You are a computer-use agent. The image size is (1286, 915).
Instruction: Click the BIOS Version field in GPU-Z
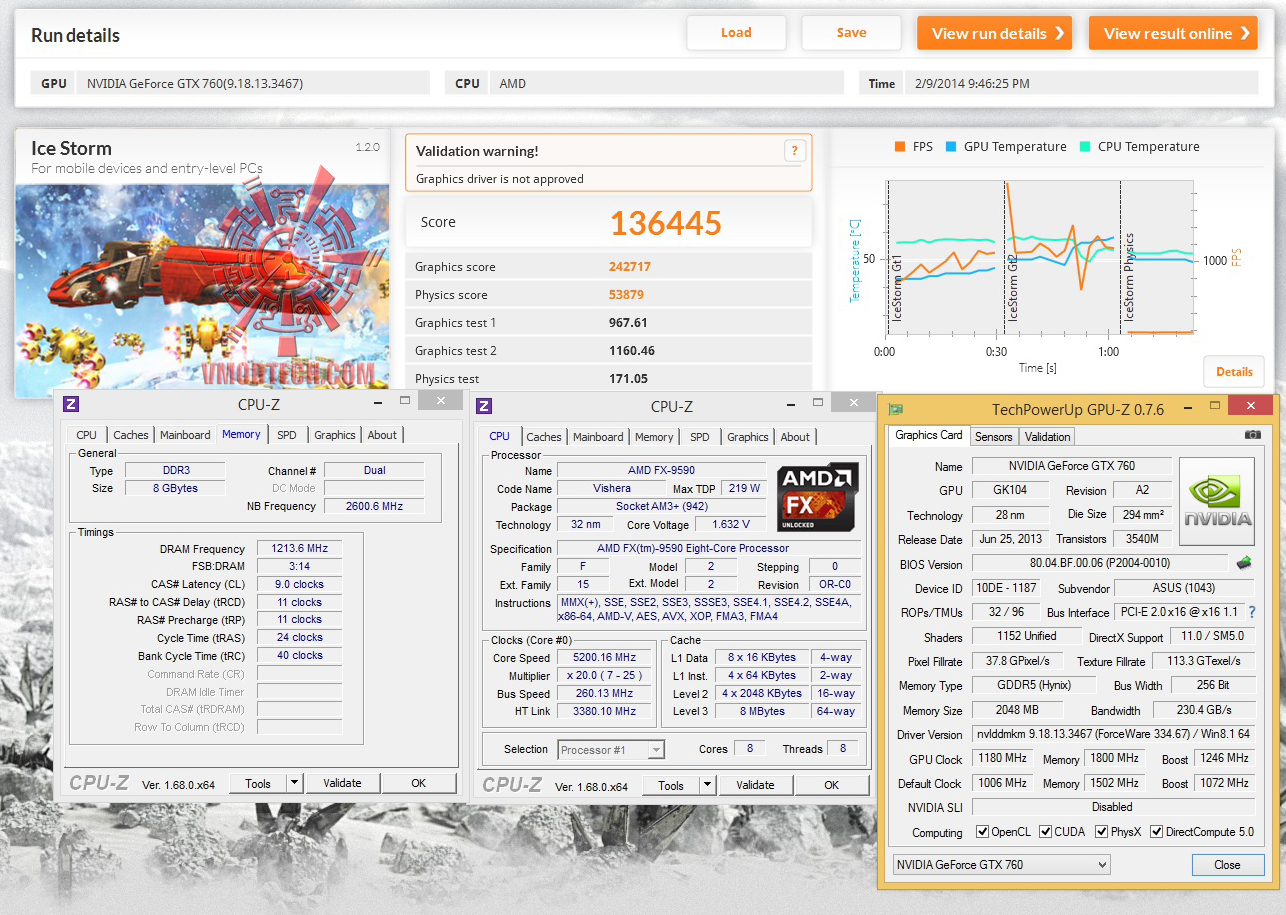click(x=1100, y=563)
